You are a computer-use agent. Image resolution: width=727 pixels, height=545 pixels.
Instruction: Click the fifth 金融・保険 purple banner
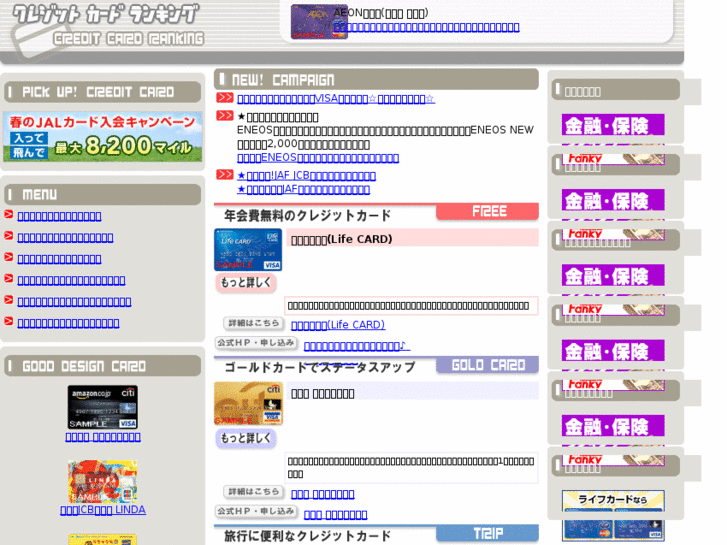tap(613, 425)
